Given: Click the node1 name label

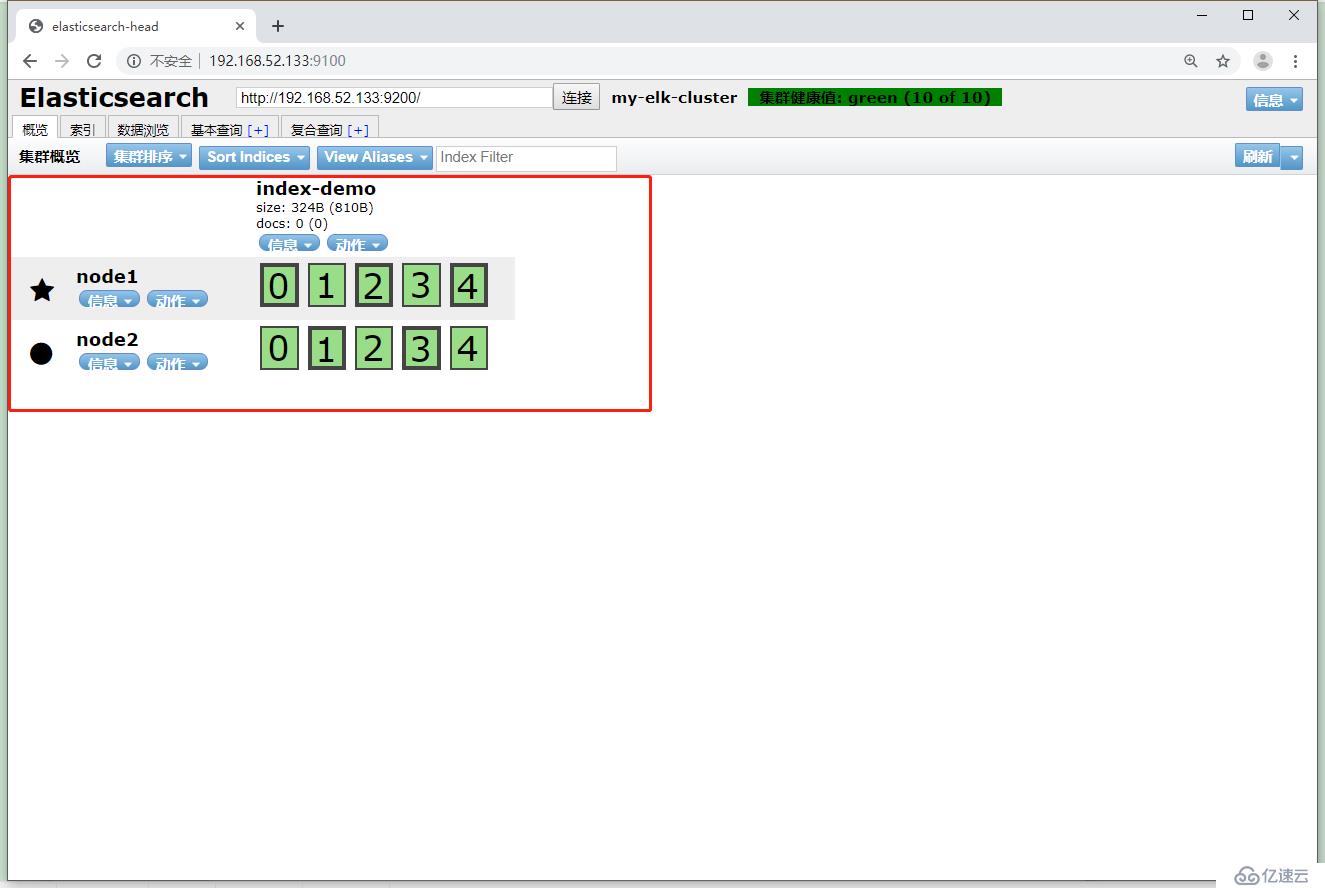Looking at the screenshot, I should pyautogui.click(x=107, y=277).
